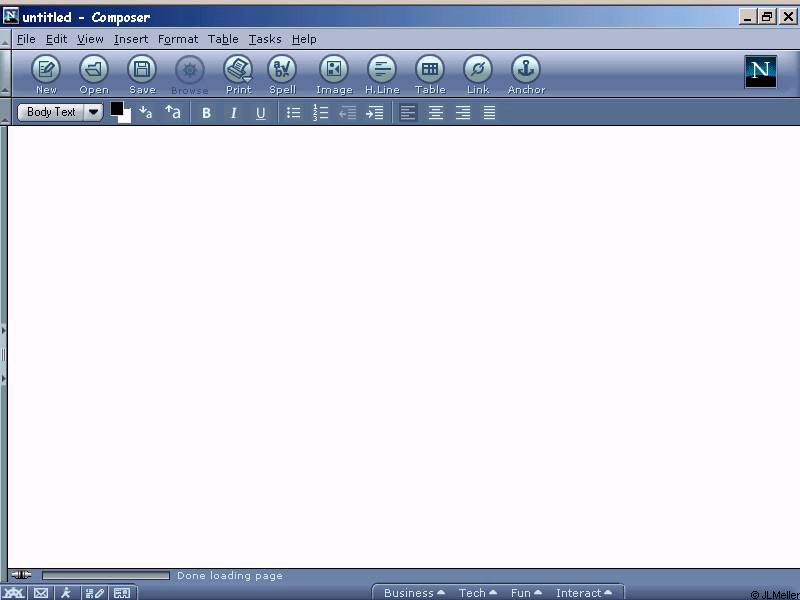Image resolution: width=800 pixels, height=600 pixels.
Task: Create a new page with the New icon
Action: (x=46, y=74)
